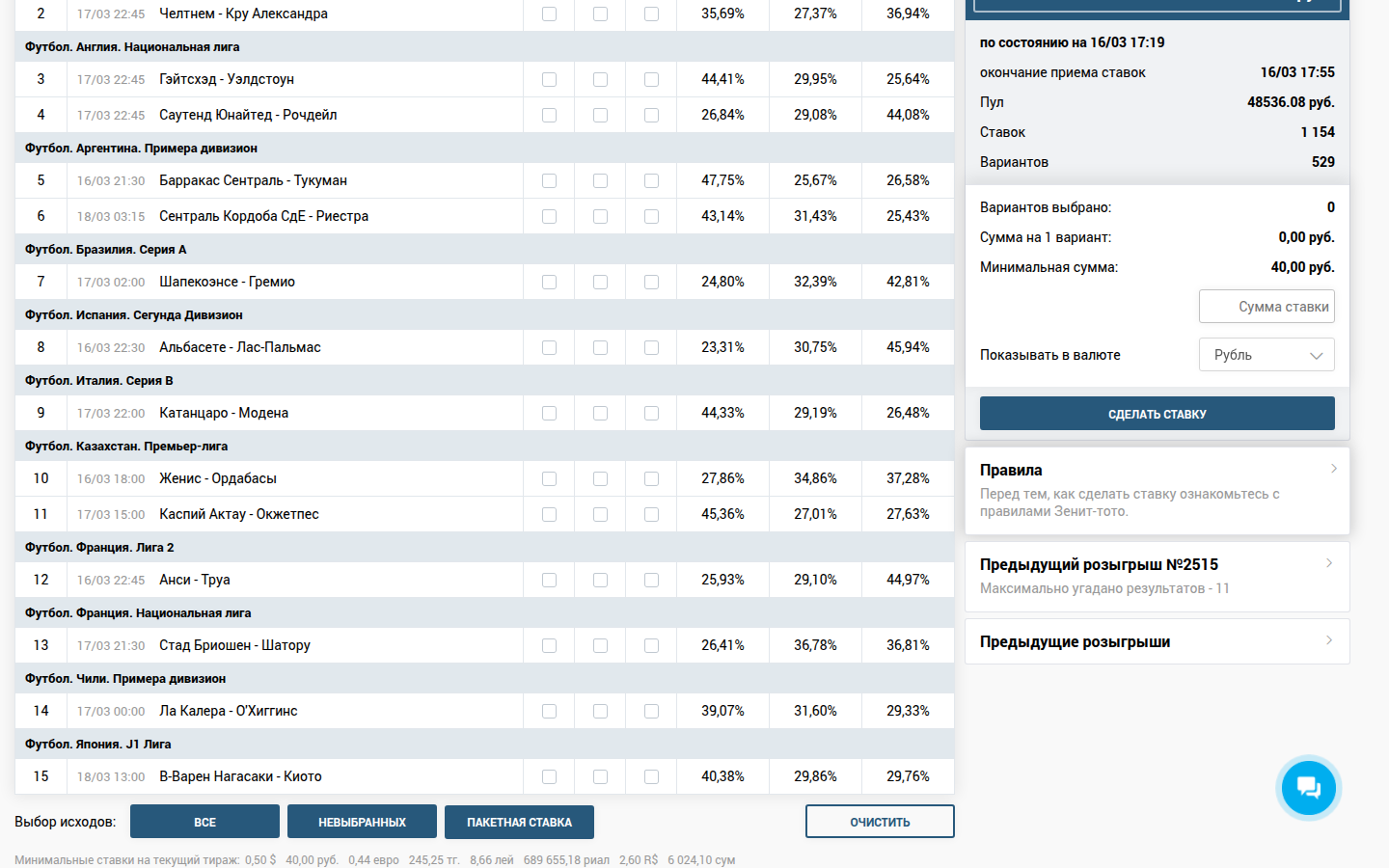Click the НЕВЫБРАННЫХ button
The image size is (1389, 868).
point(362,822)
